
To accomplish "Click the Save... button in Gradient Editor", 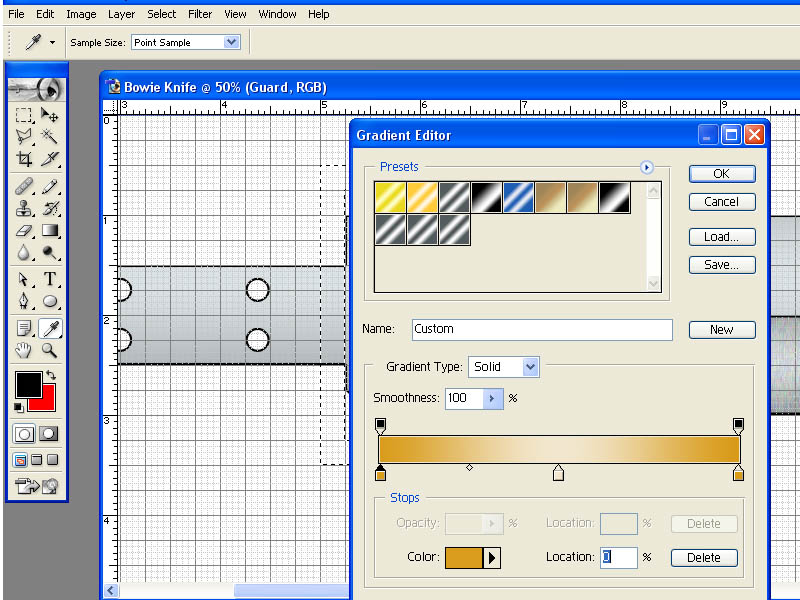I will coord(722,265).
